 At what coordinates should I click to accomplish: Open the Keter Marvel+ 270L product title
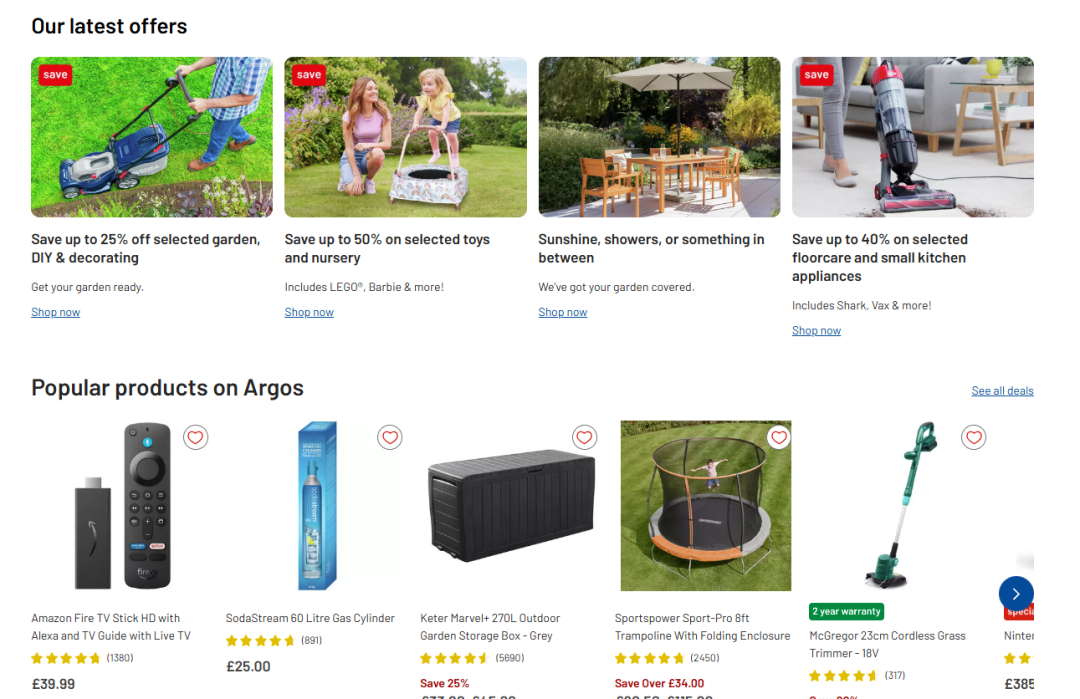tap(490, 627)
